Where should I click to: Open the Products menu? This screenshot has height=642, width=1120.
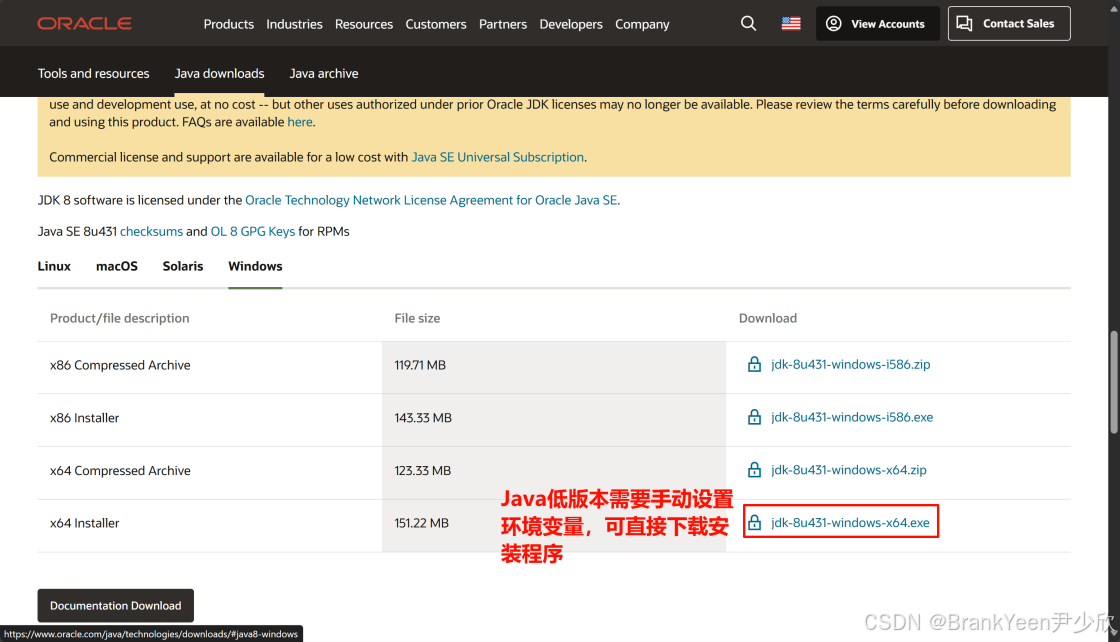[229, 24]
